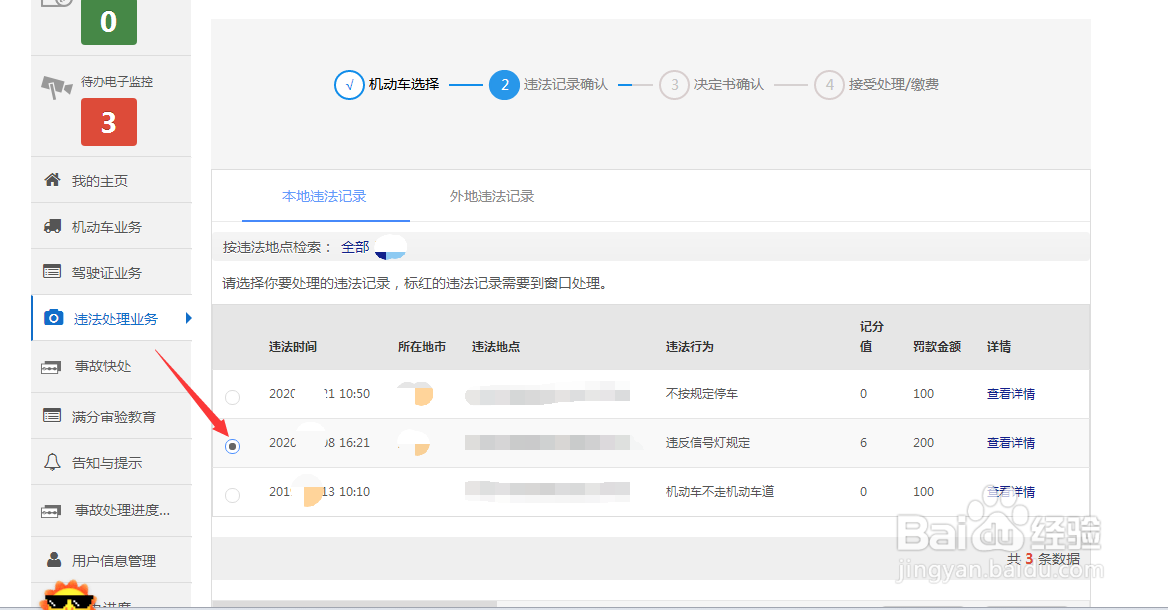
Task: Click the red 3 pending notification badge
Action: pos(108,122)
